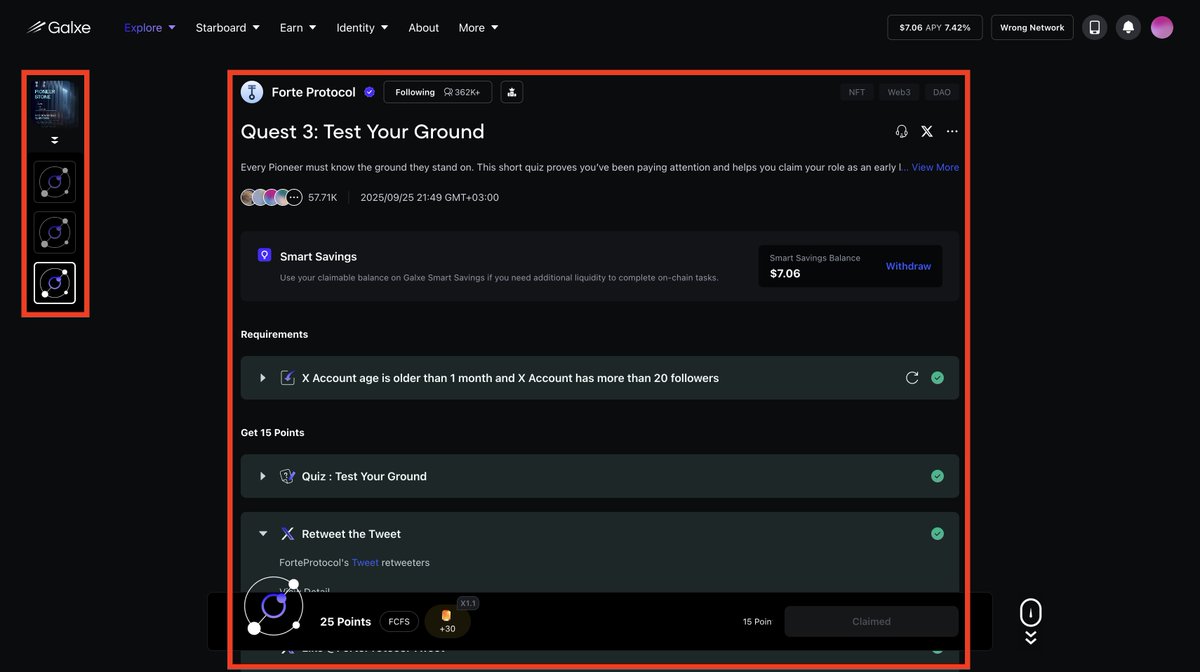Click the 57.71K participants count
The image size is (1200, 672).
[322, 197]
